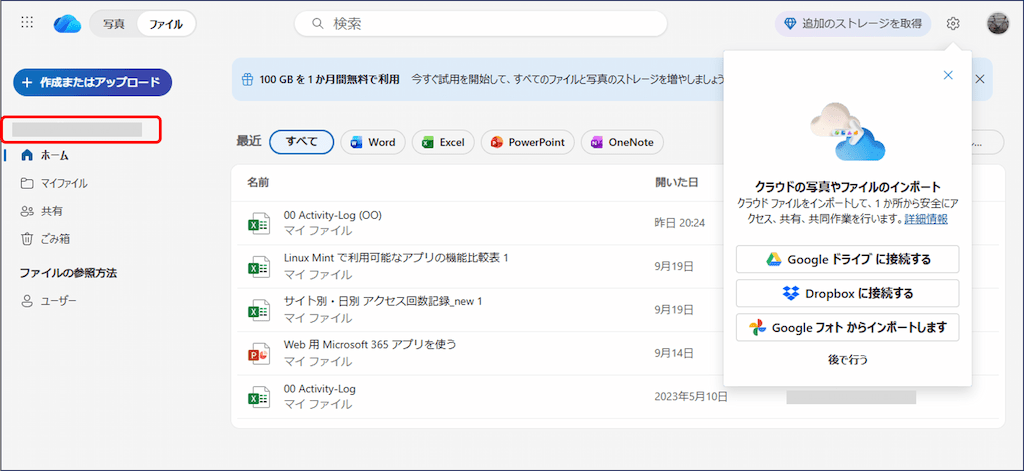Switch to the ファイル view

[x=166, y=24]
